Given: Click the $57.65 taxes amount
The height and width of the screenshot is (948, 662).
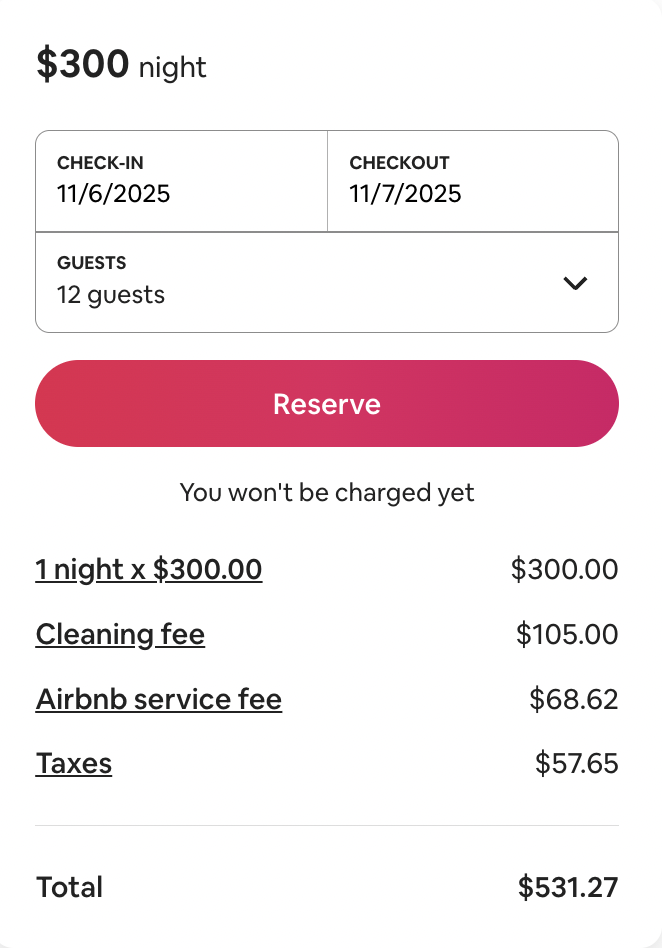Looking at the screenshot, I should (576, 764).
